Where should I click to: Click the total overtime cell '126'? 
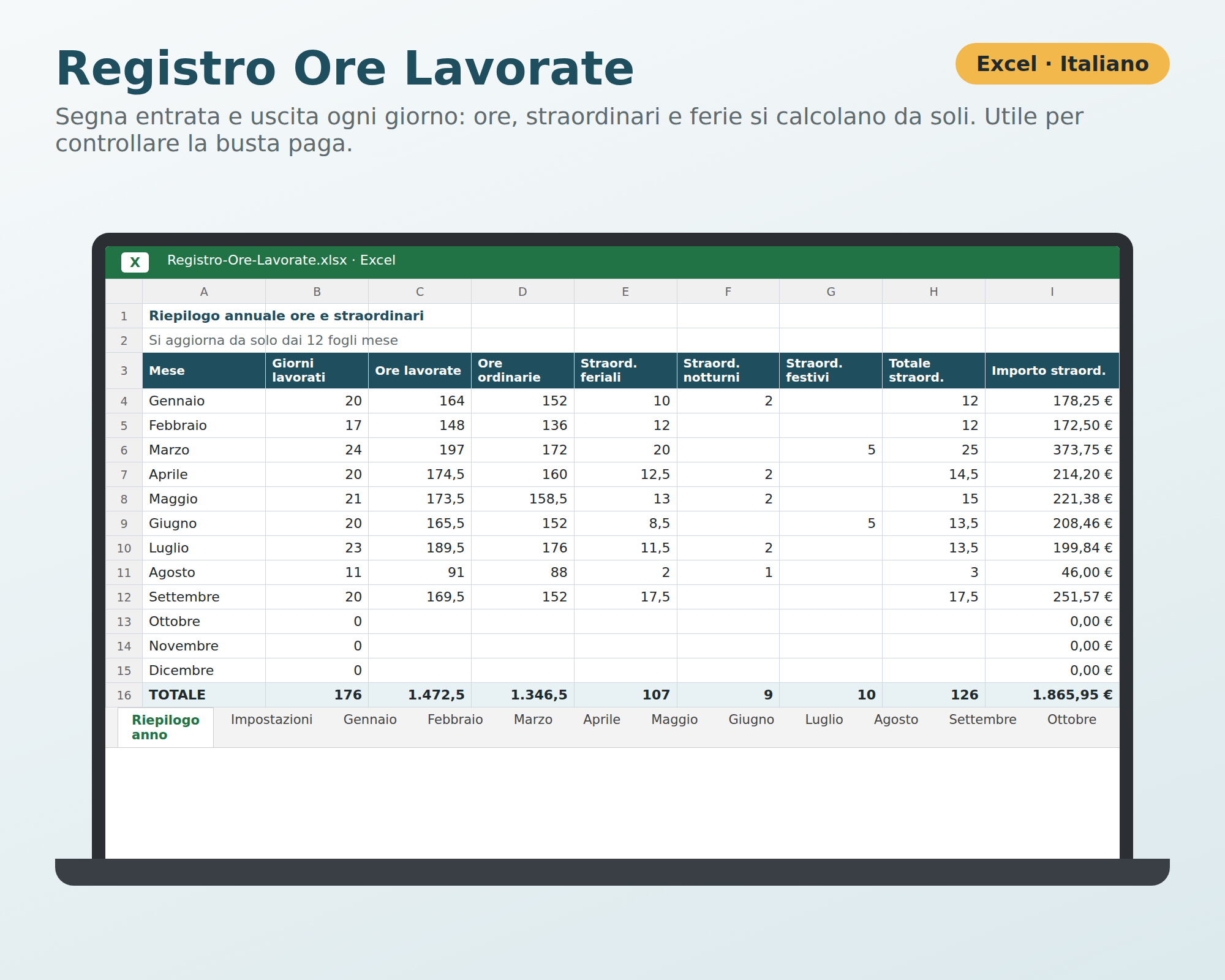[933, 695]
